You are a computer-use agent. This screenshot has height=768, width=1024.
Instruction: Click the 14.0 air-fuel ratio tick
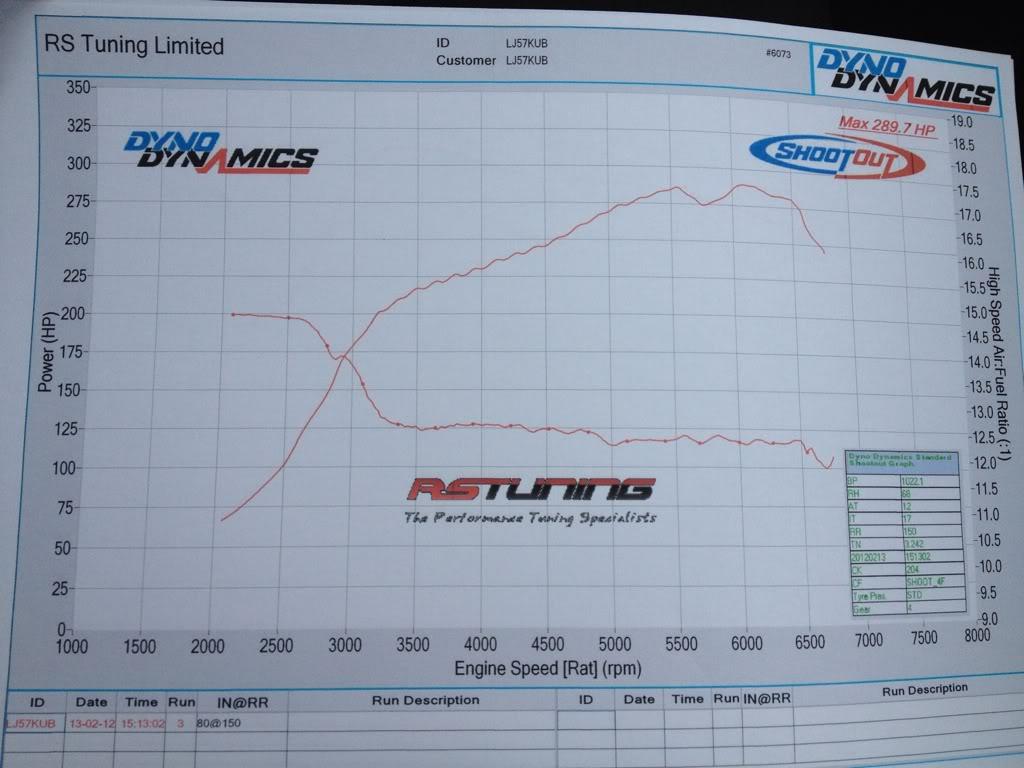(x=978, y=362)
